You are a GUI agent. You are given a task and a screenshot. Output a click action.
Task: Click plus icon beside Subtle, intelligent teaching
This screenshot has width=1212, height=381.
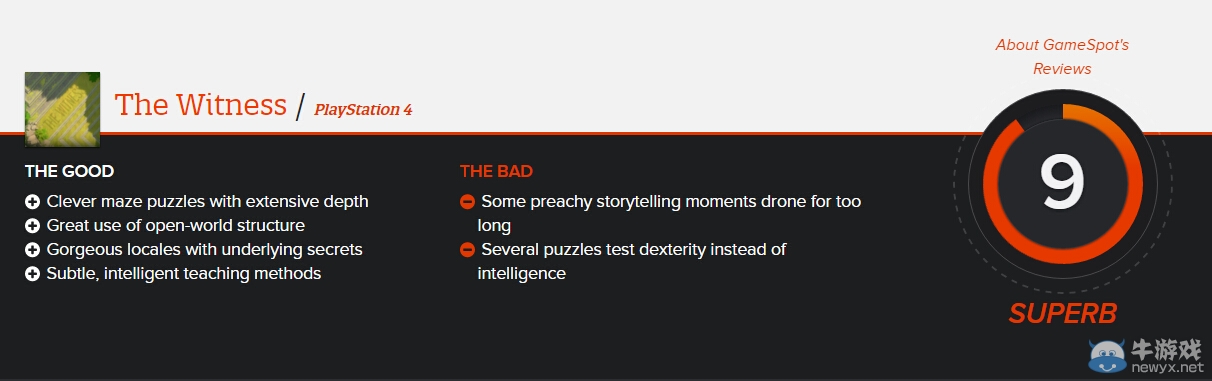click(x=32, y=274)
